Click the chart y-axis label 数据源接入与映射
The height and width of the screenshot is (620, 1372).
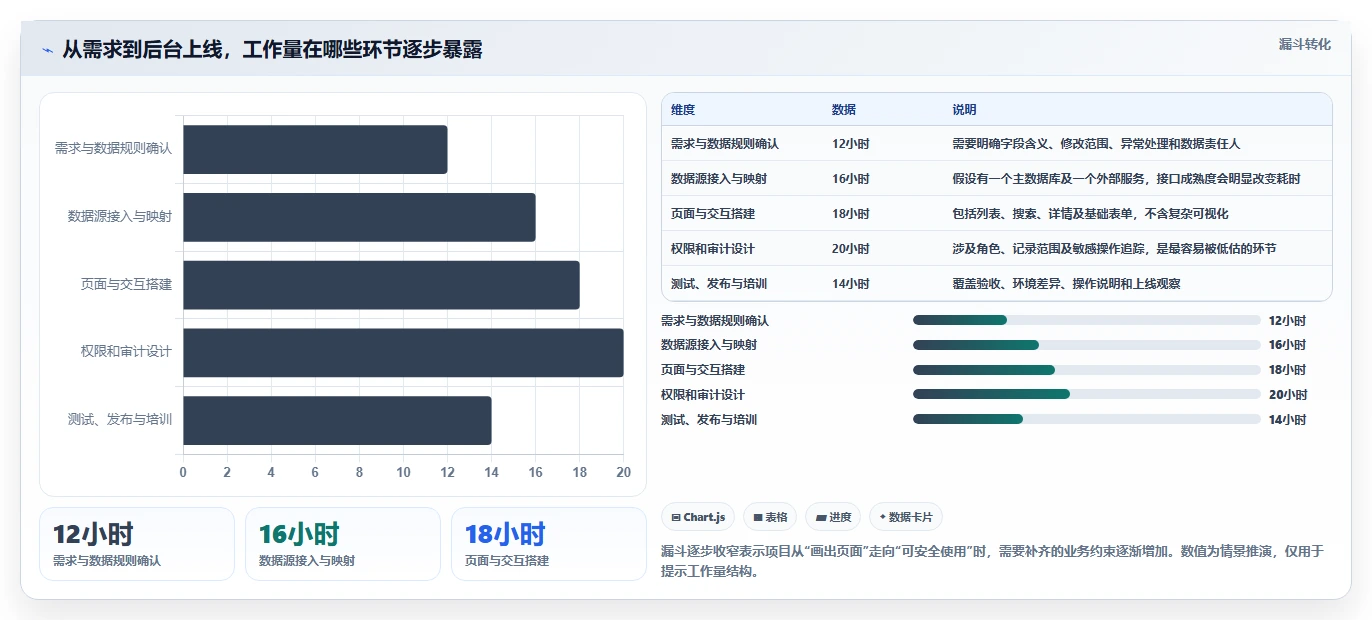pos(120,216)
